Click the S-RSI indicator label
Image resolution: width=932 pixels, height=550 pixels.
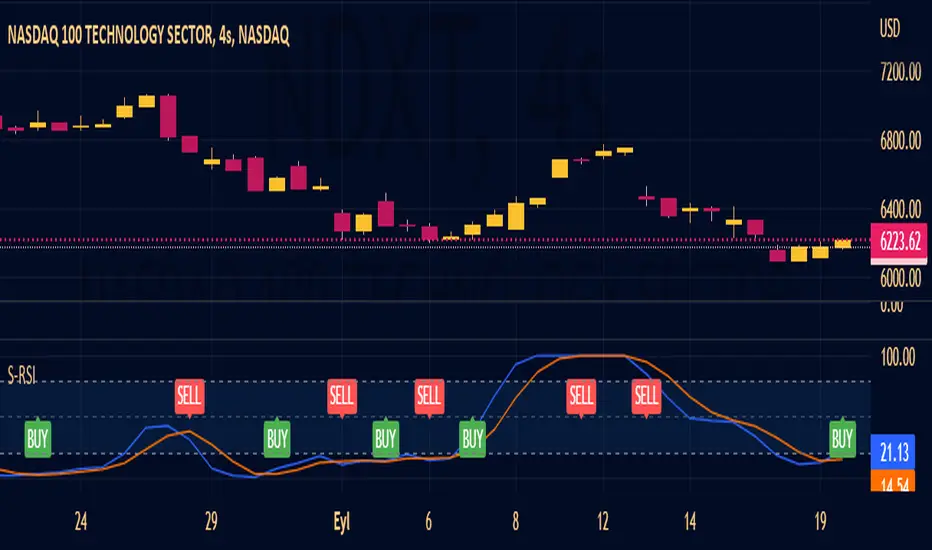pyautogui.click(x=21, y=376)
